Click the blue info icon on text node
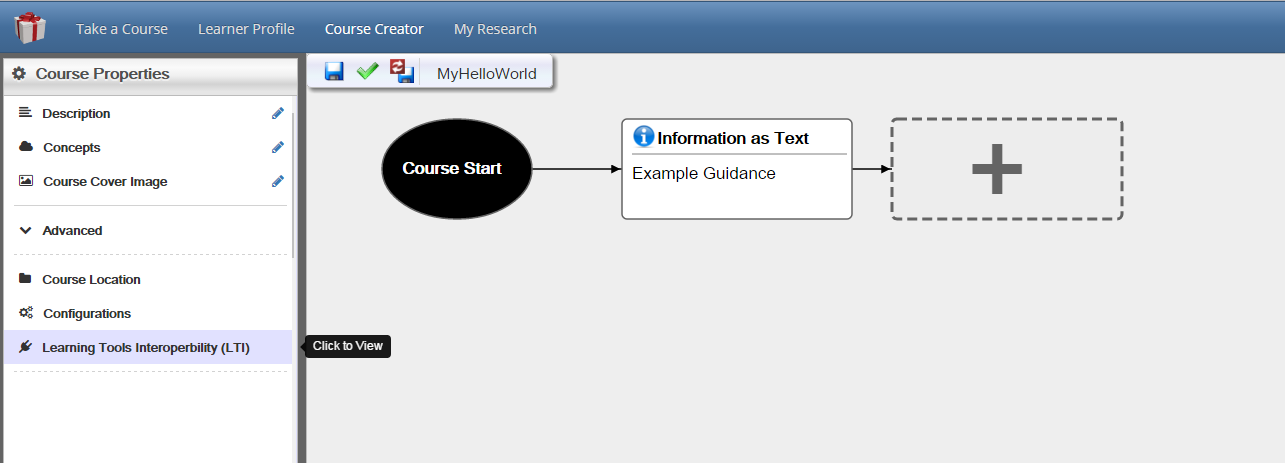 coord(644,137)
